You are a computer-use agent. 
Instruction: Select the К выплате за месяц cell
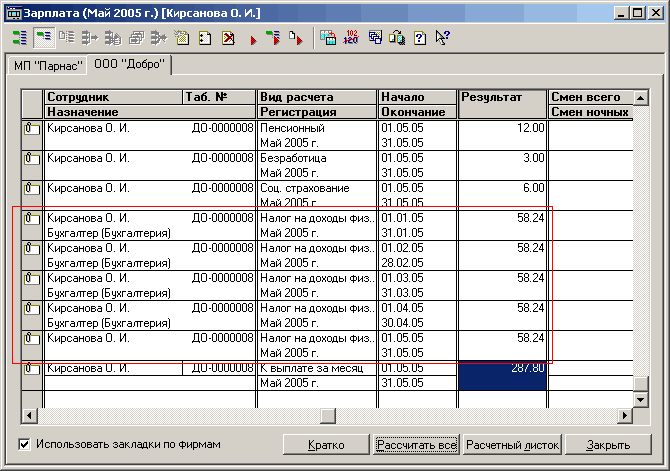[317, 368]
